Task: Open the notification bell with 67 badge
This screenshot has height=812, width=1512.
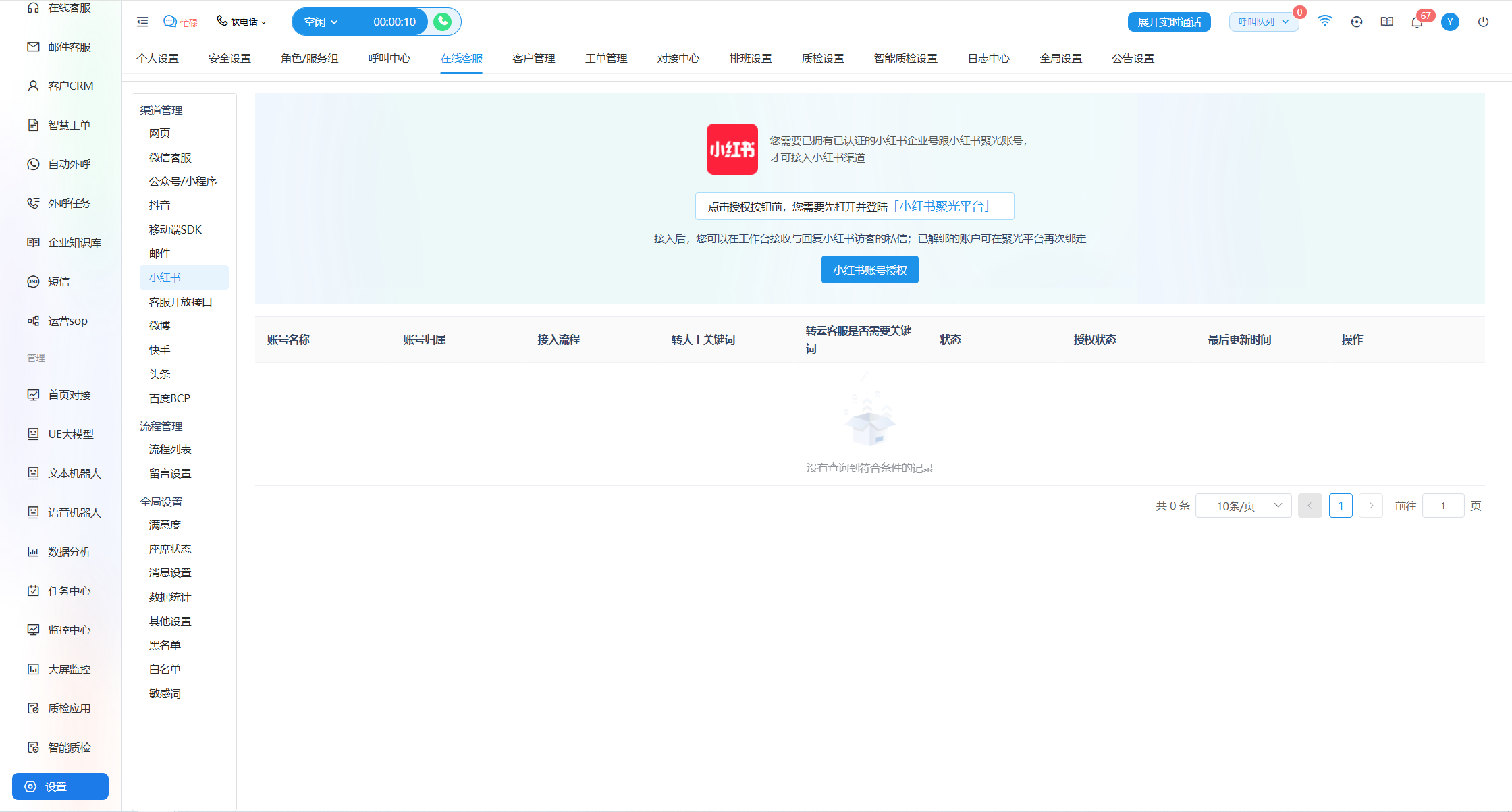Action: pyautogui.click(x=1417, y=22)
